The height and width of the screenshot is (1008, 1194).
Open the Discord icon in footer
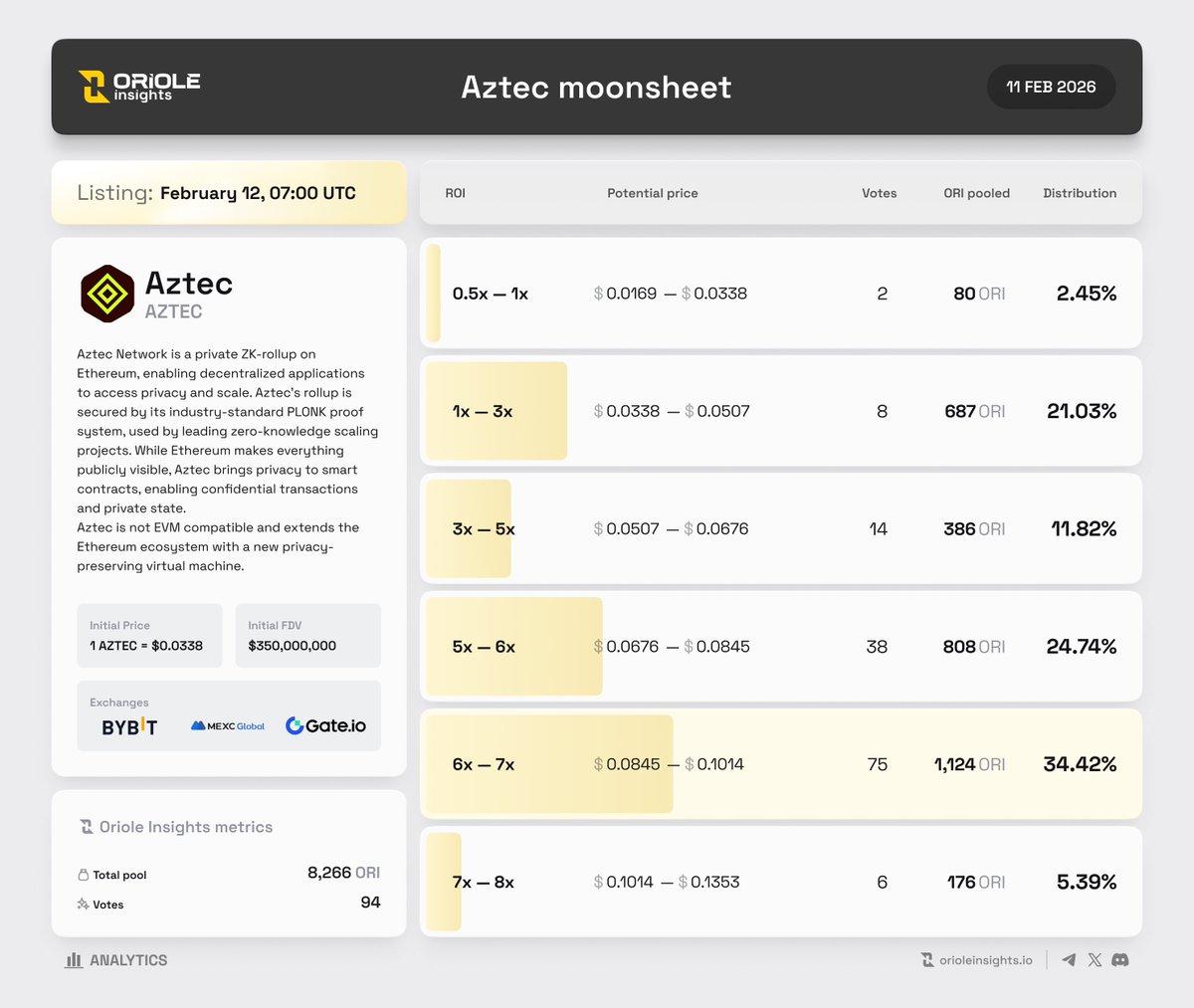pos(1120,960)
